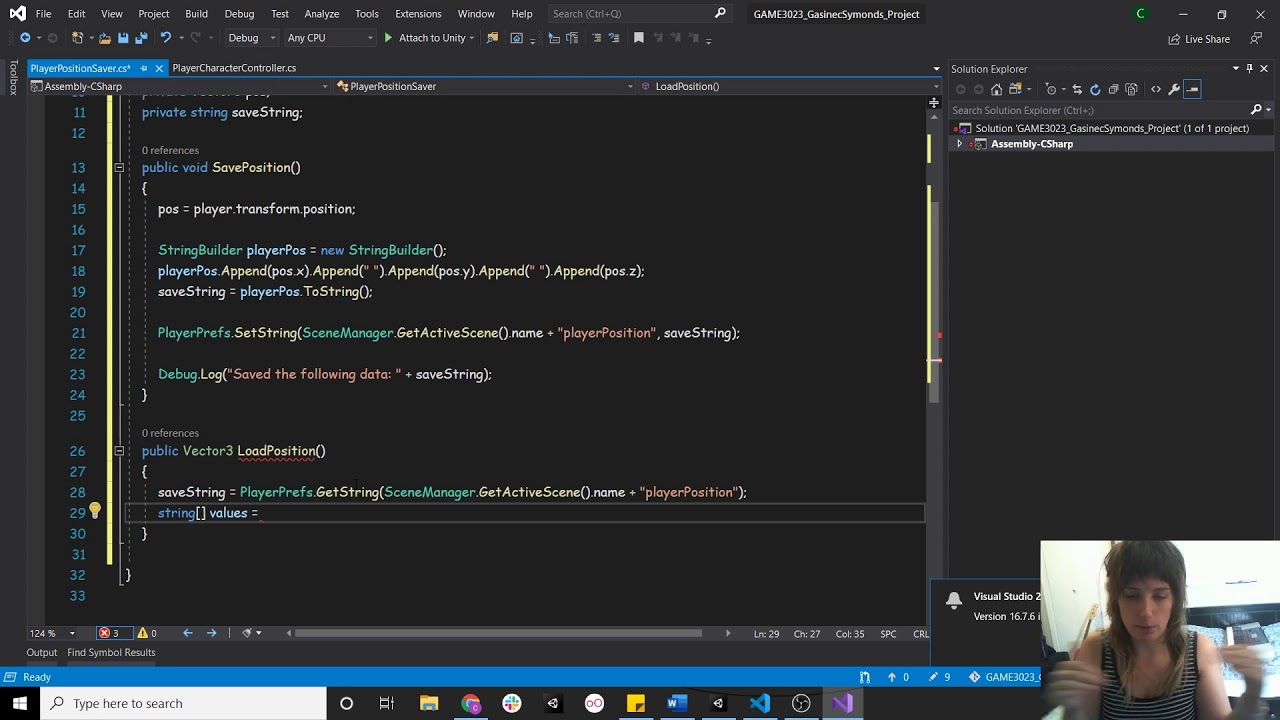Collapse the SavePosition method outline
The height and width of the screenshot is (720, 1280).
tap(118, 168)
